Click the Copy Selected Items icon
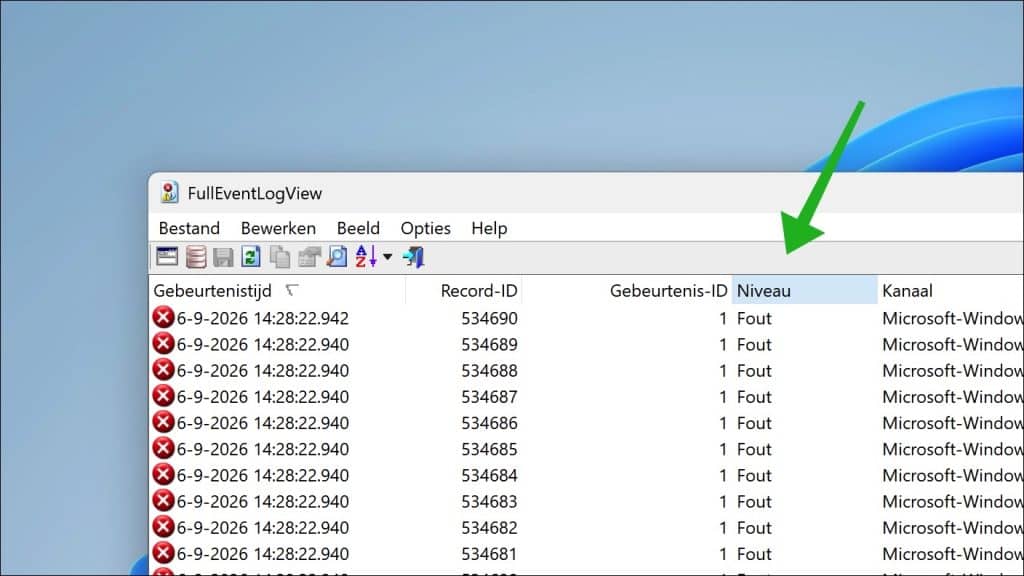The height and width of the screenshot is (576, 1024). [280, 257]
